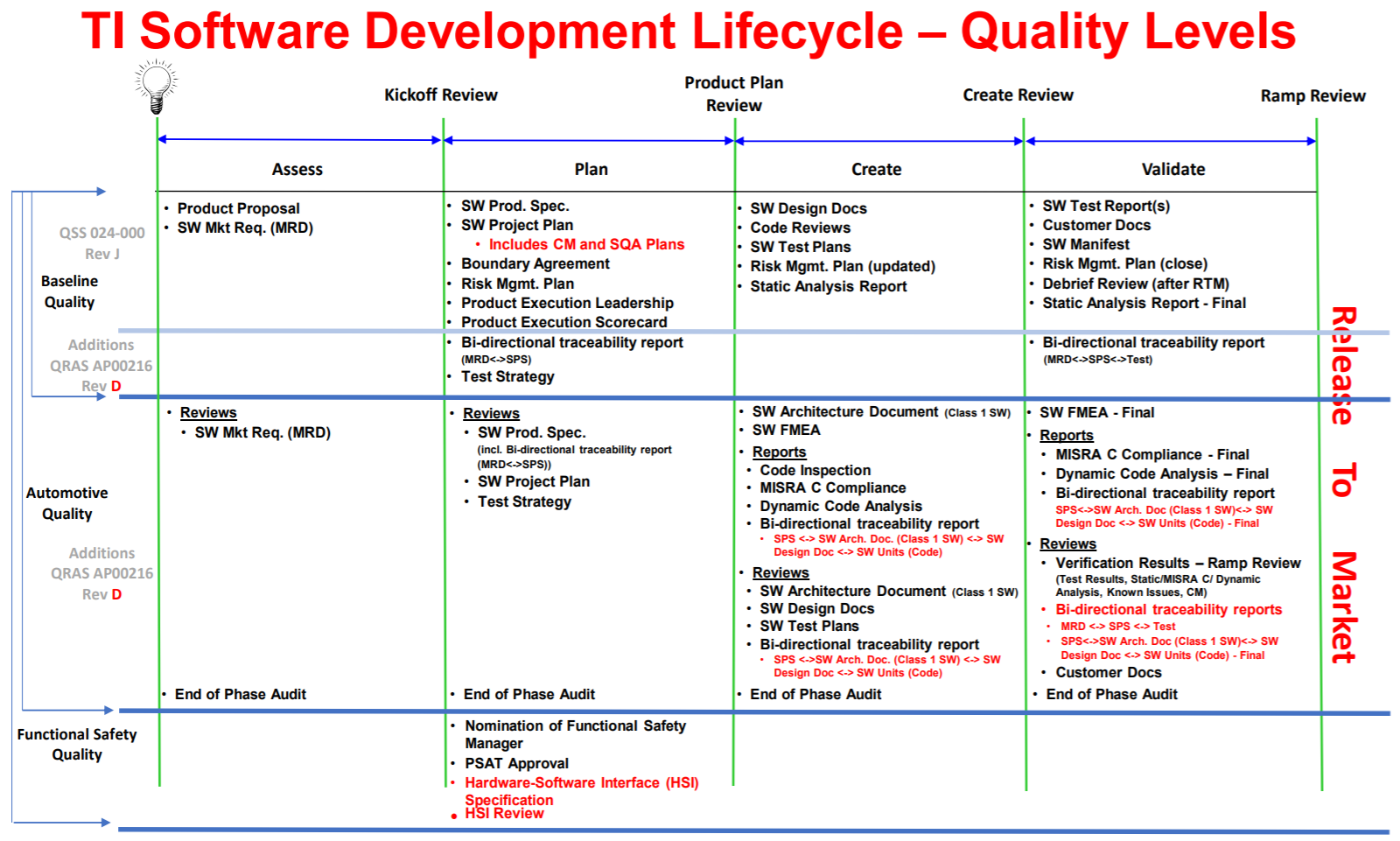Select the 'Baseline Quality' level label
Viewport: 1400px width, 841px height.
point(69,291)
